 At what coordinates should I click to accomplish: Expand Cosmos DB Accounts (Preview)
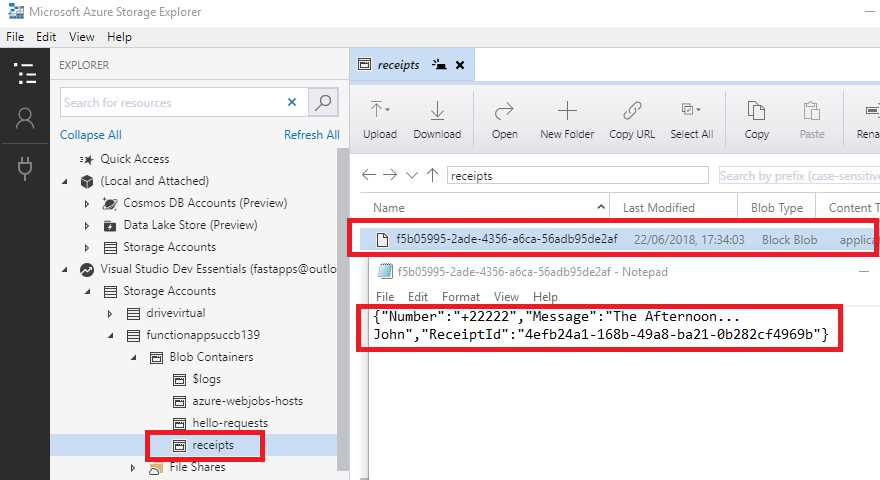86,204
